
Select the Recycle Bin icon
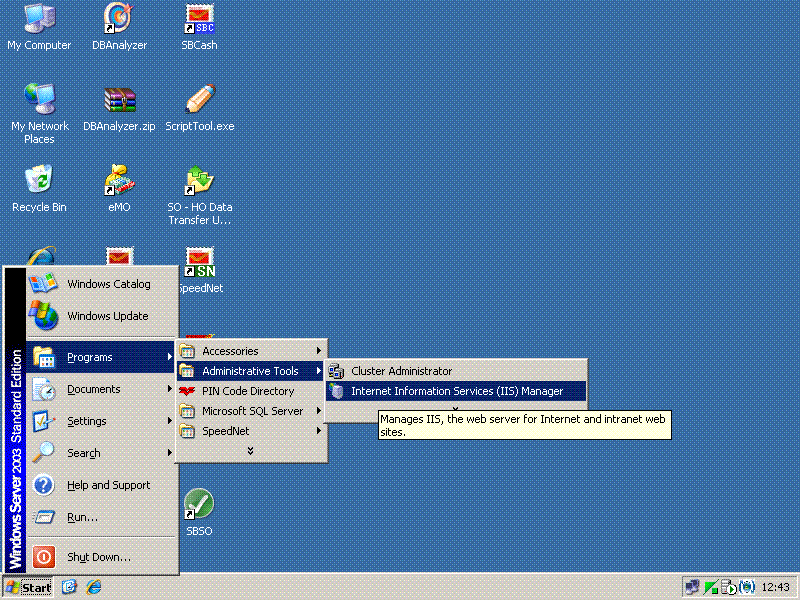pyautogui.click(x=39, y=188)
